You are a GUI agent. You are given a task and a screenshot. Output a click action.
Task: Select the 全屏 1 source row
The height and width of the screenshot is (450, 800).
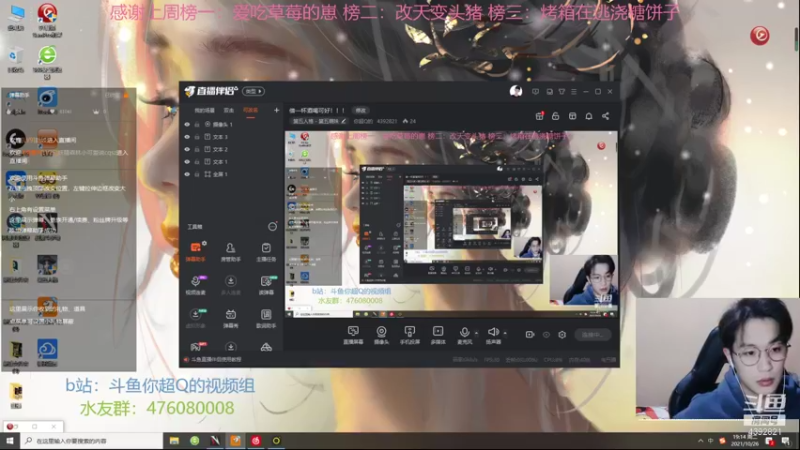(231, 174)
